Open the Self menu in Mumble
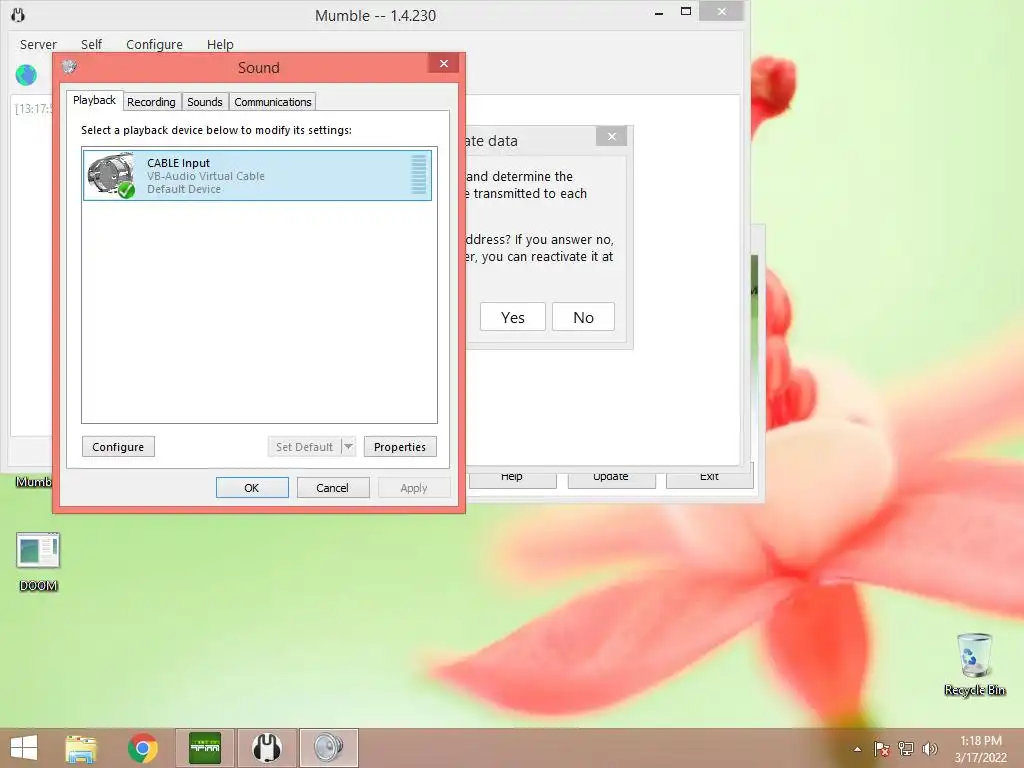1024x768 pixels. click(x=91, y=44)
